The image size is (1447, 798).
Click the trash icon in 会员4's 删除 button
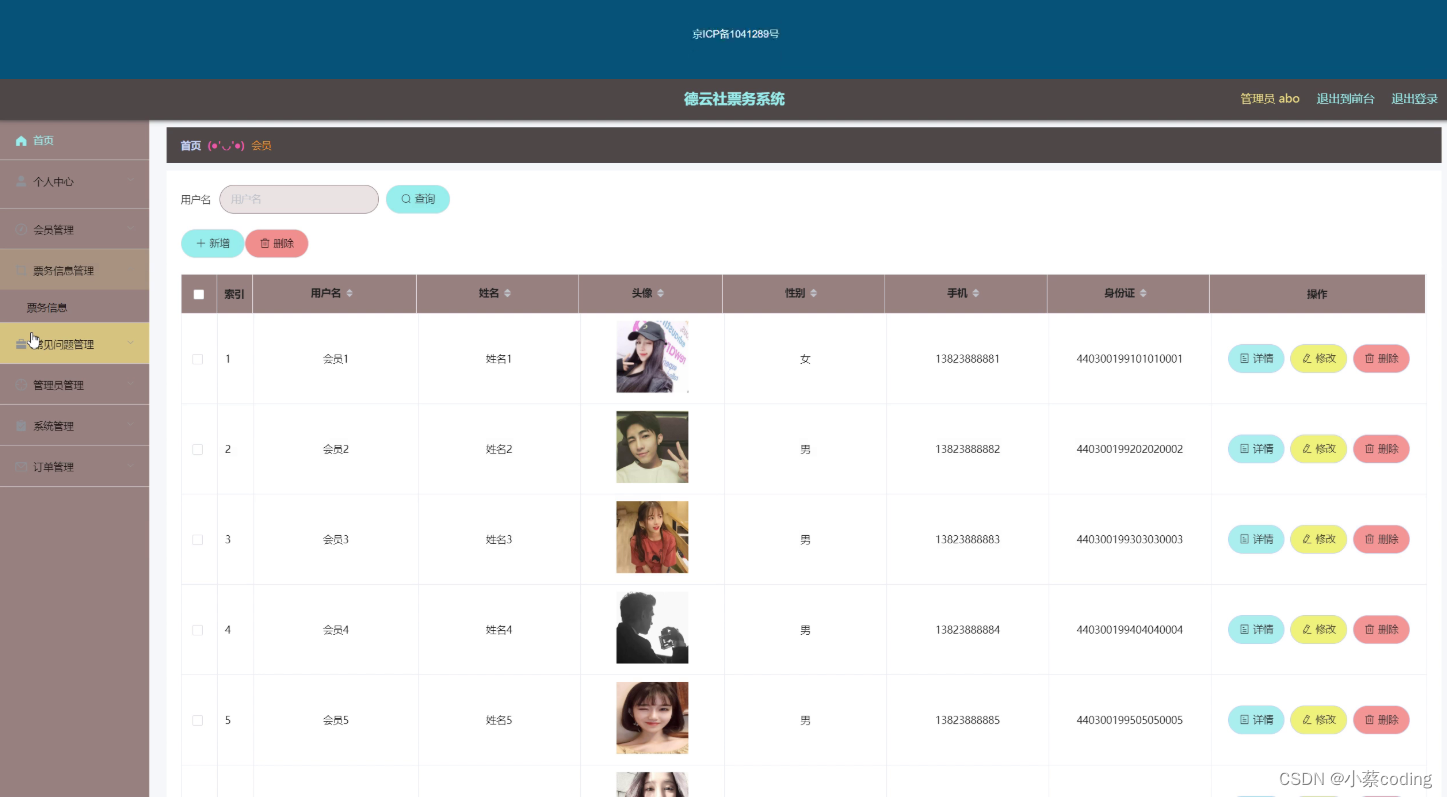tap(1370, 629)
